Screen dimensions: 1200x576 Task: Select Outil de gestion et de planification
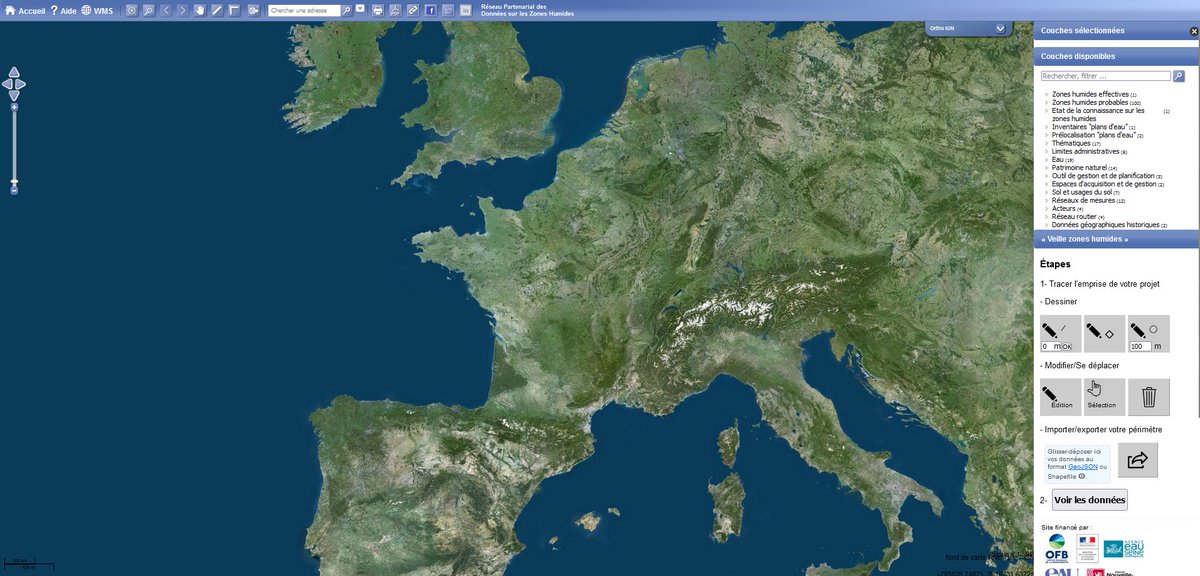click(1103, 176)
